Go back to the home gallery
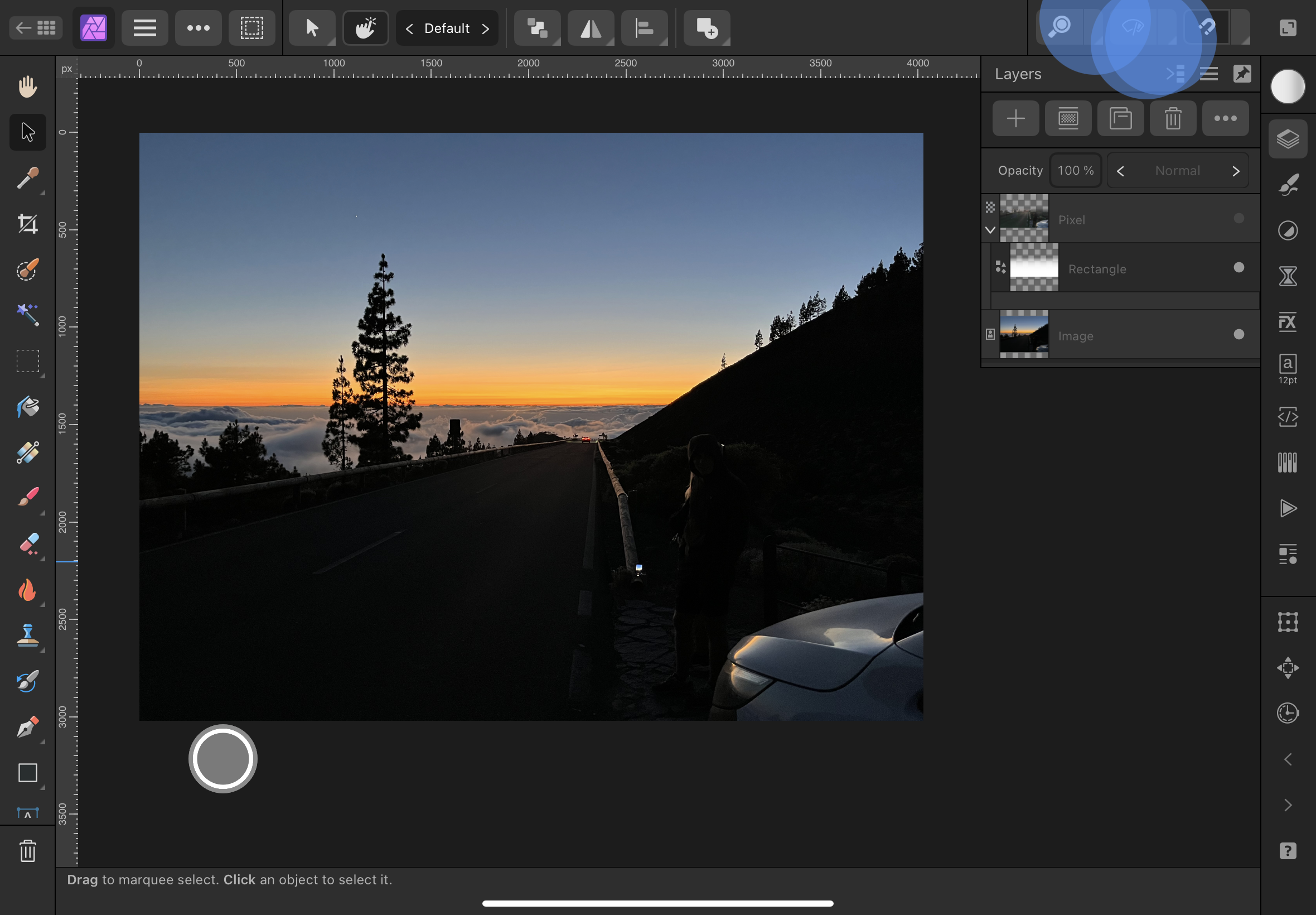1316x915 pixels. [x=36, y=27]
